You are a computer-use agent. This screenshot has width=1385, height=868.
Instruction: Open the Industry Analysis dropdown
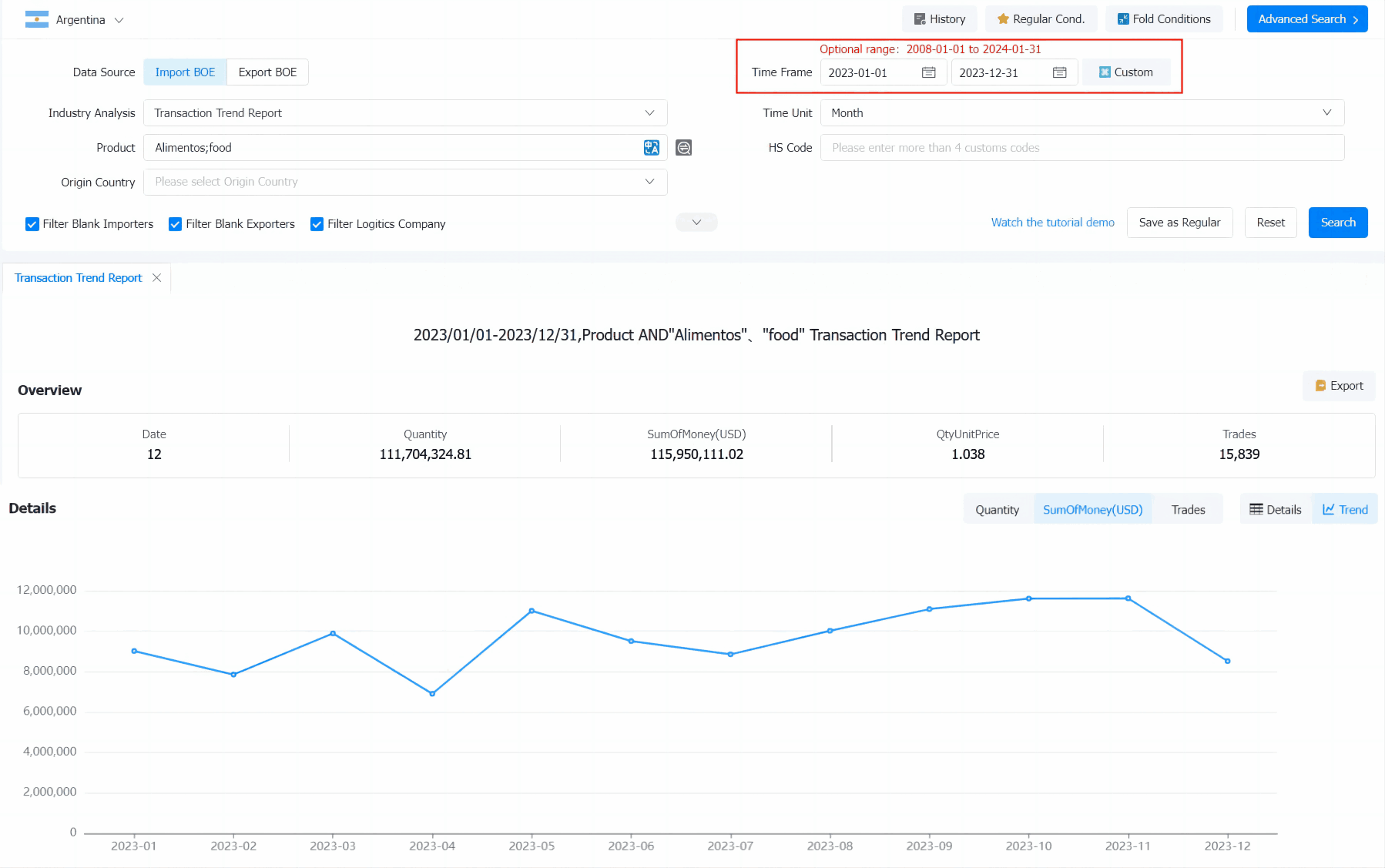[x=404, y=113]
